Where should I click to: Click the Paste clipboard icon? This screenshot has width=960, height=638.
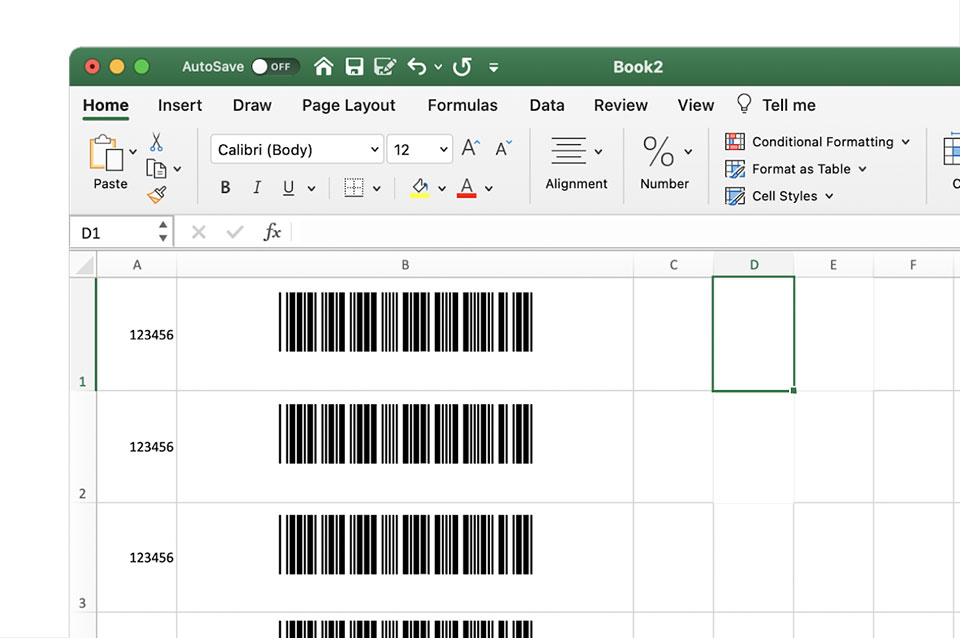[106, 152]
